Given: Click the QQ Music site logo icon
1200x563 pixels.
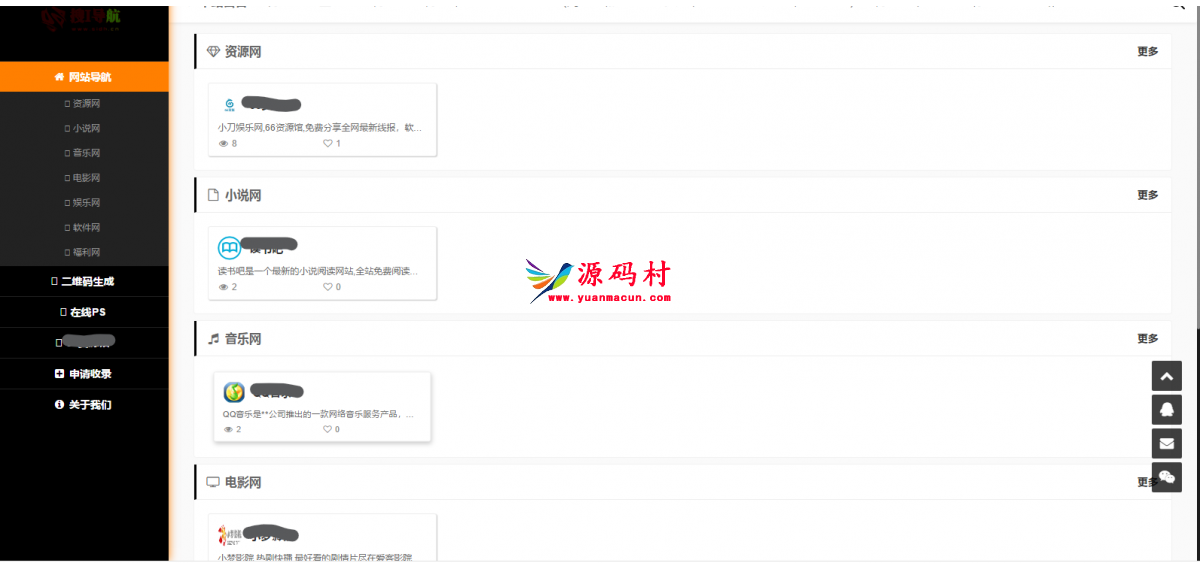Looking at the screenshot, I should (233, 393).
